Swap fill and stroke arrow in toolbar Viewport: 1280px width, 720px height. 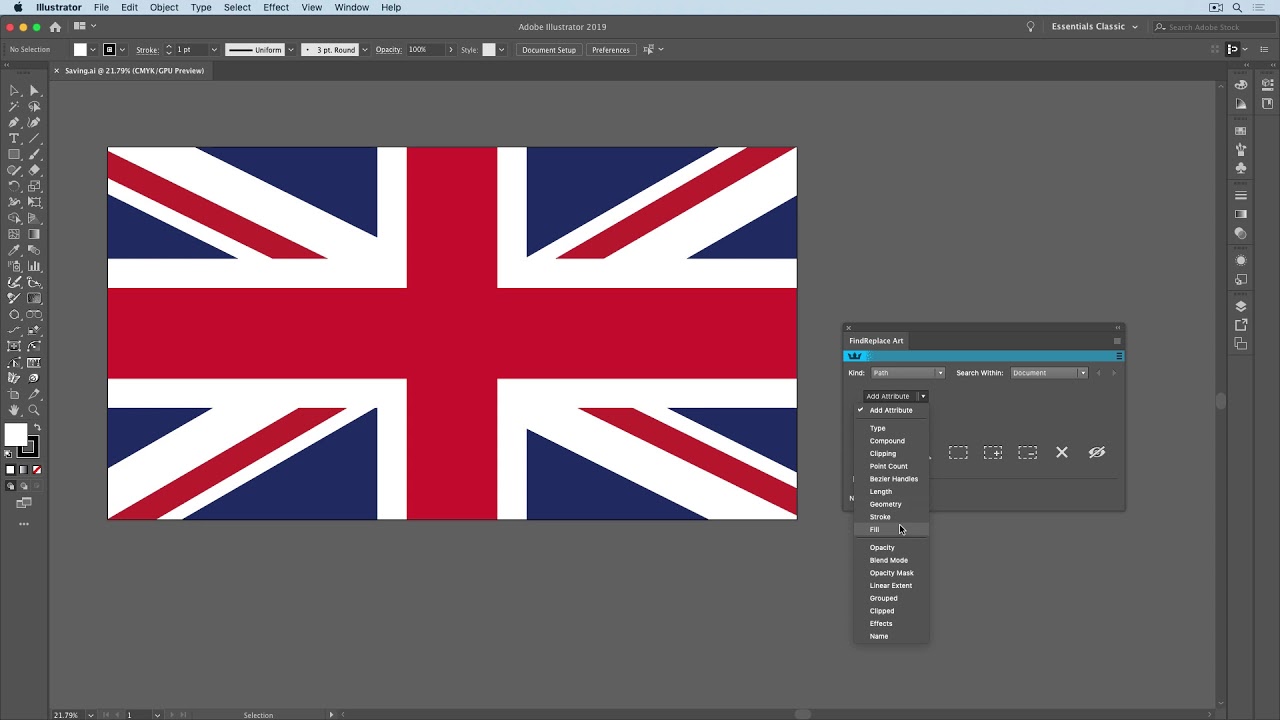pos(36,429)
